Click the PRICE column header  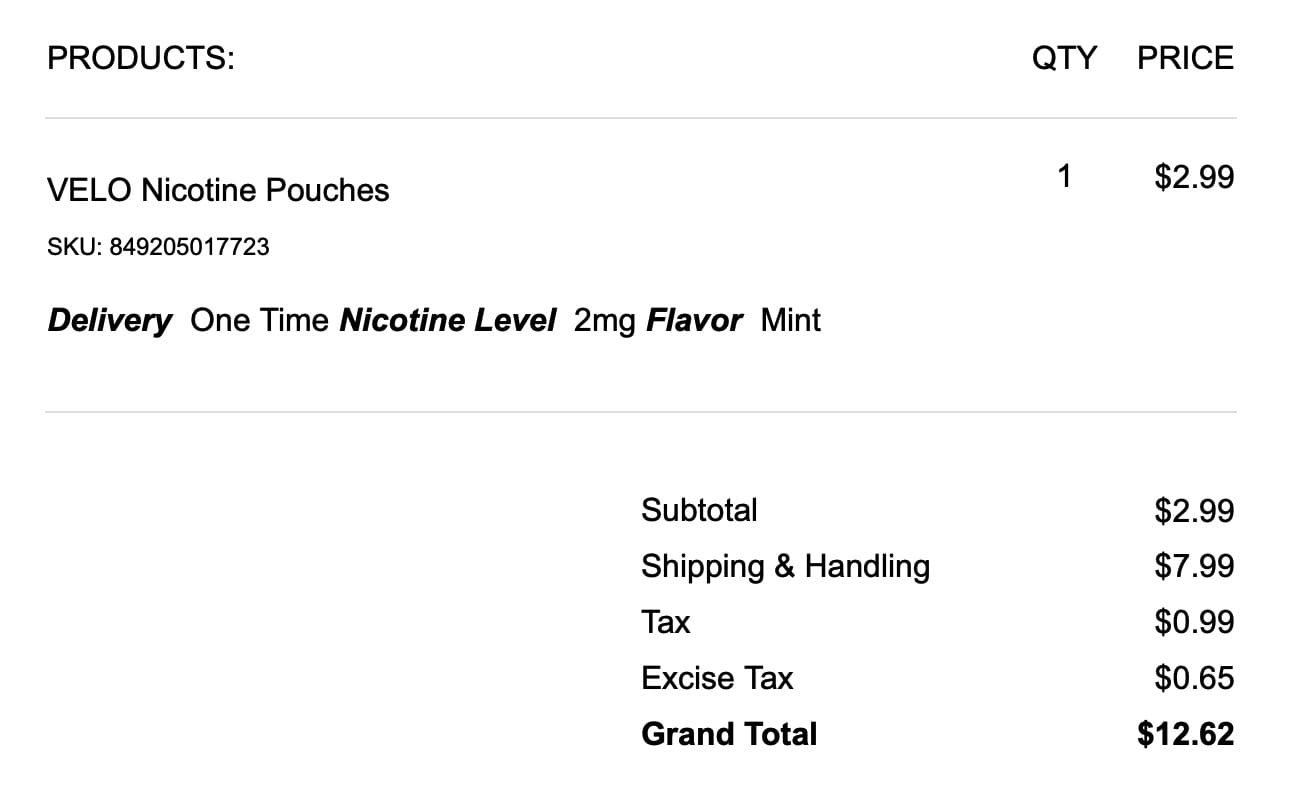pos(1185,58)
